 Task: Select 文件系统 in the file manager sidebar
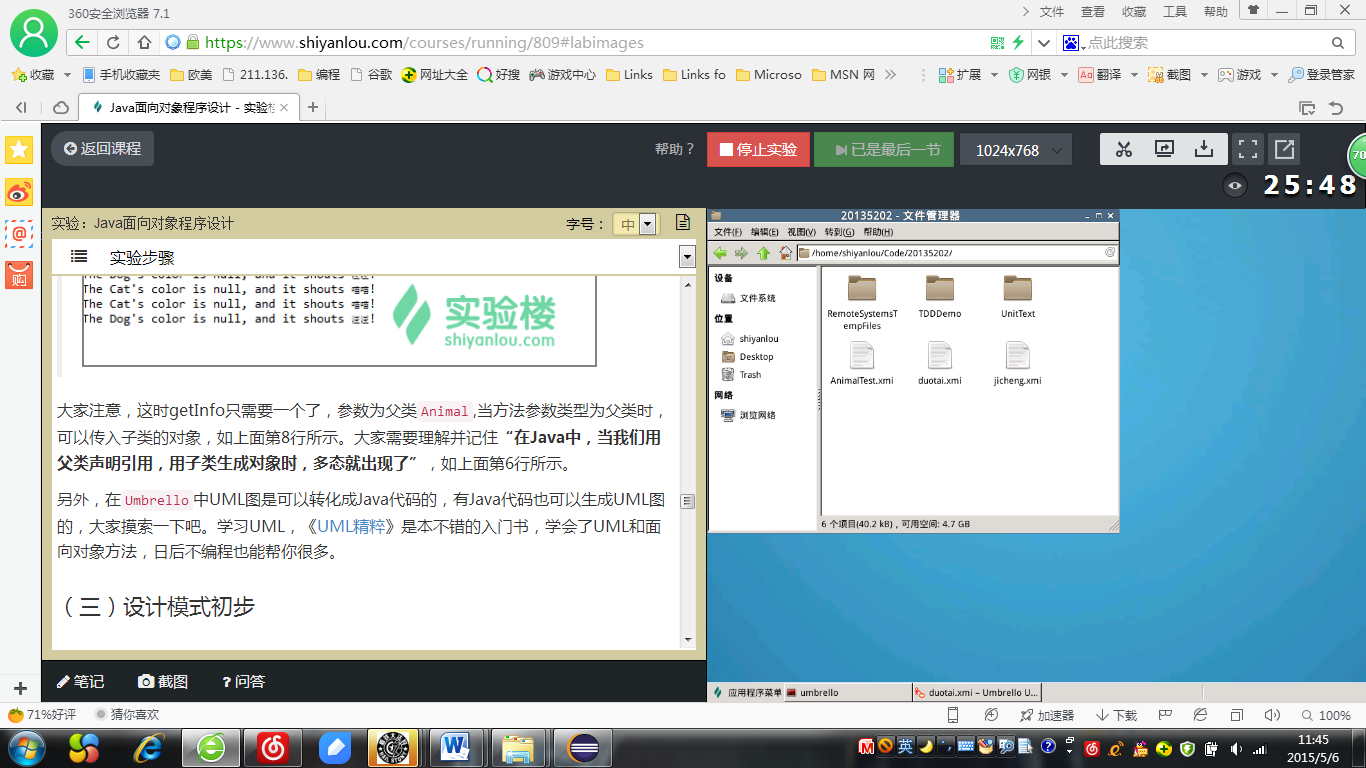point(748,298)
